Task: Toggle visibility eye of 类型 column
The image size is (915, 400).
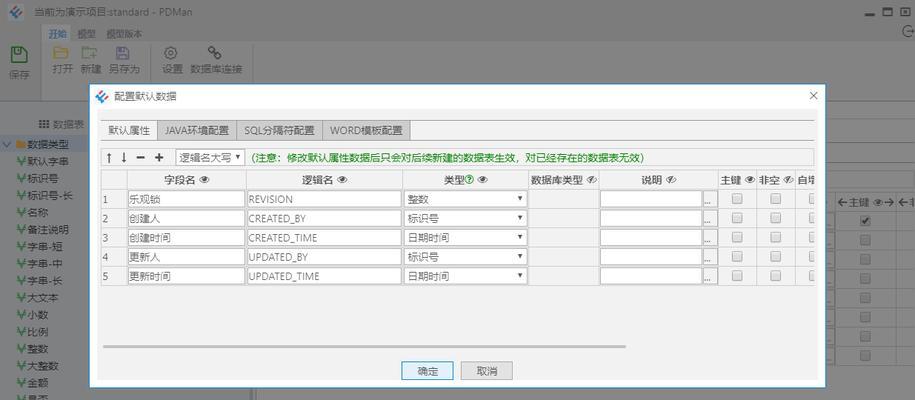Action: (x=482, y=180)
